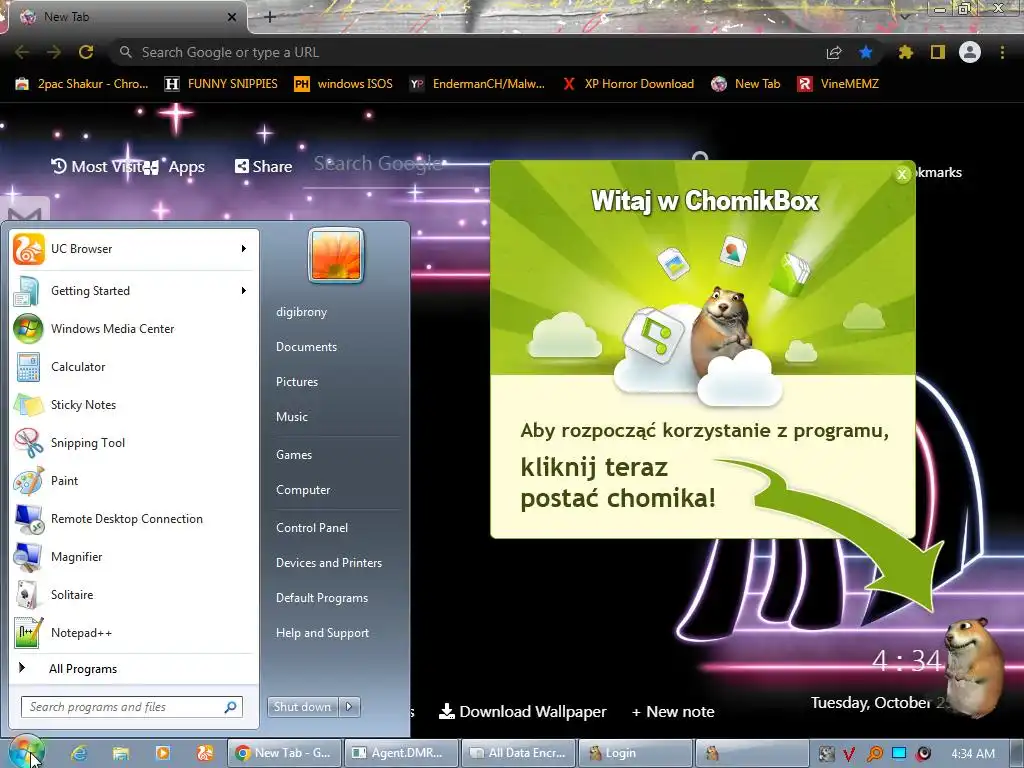1024x768 pixels.
Task: Open Pictures from Start menu
Action: coord(296,381)
